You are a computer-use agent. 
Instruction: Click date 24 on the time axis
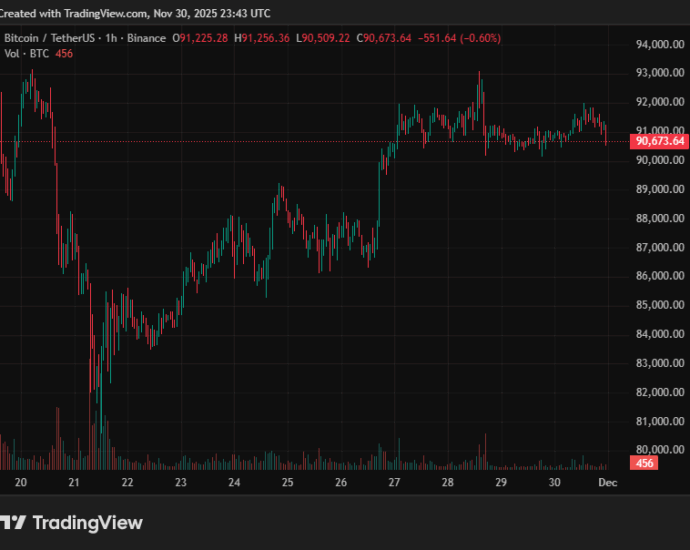[x=234, y=482]
